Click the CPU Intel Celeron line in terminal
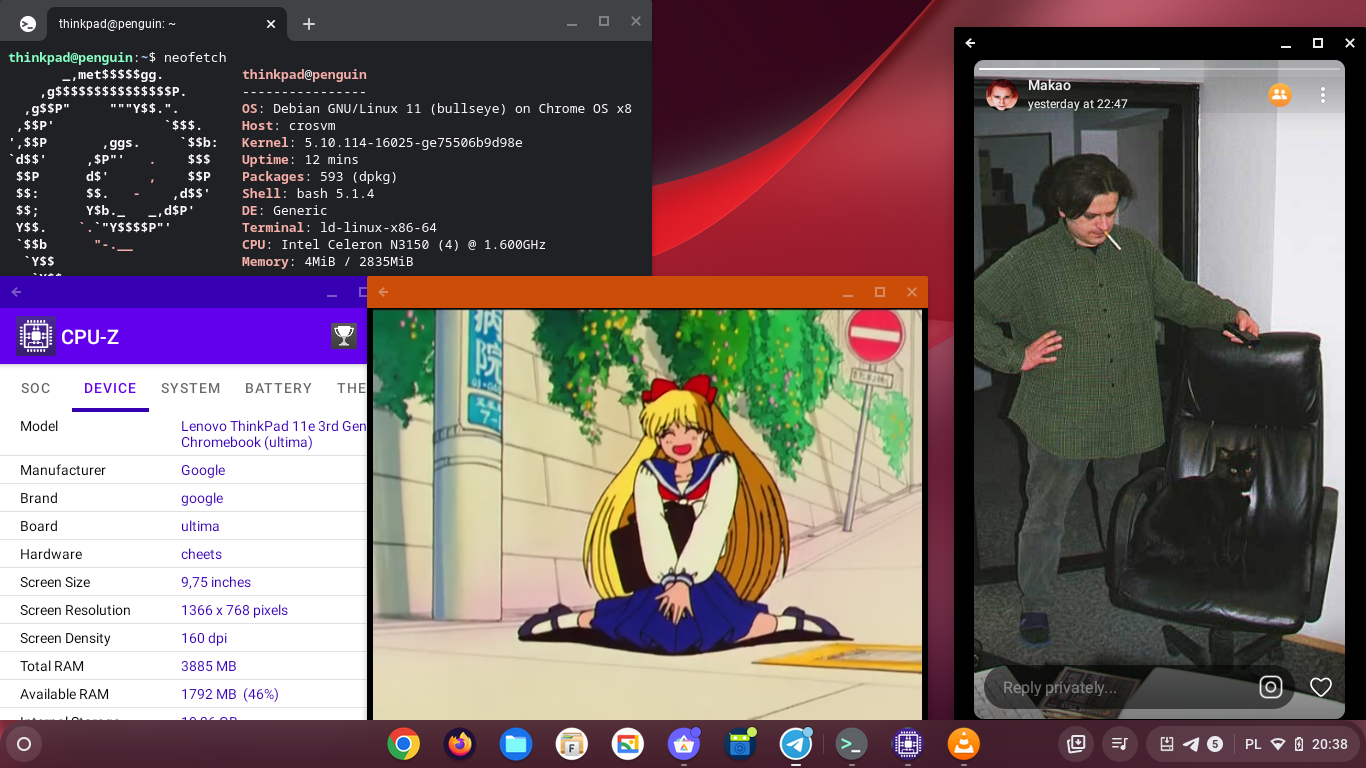Viewport: 1366px width, 768px height. 394,244
